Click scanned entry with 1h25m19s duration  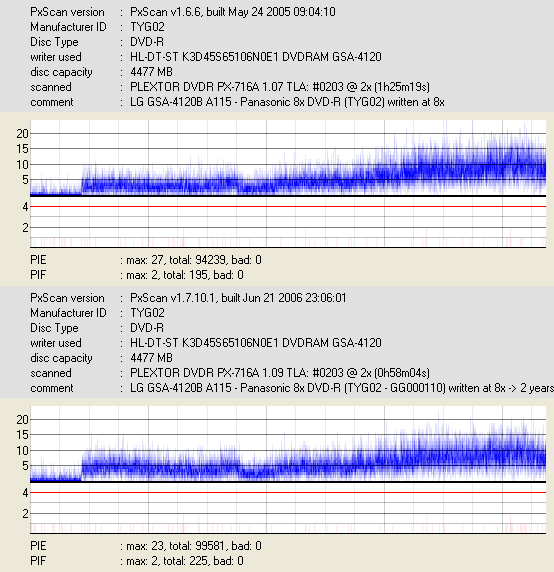280,87
